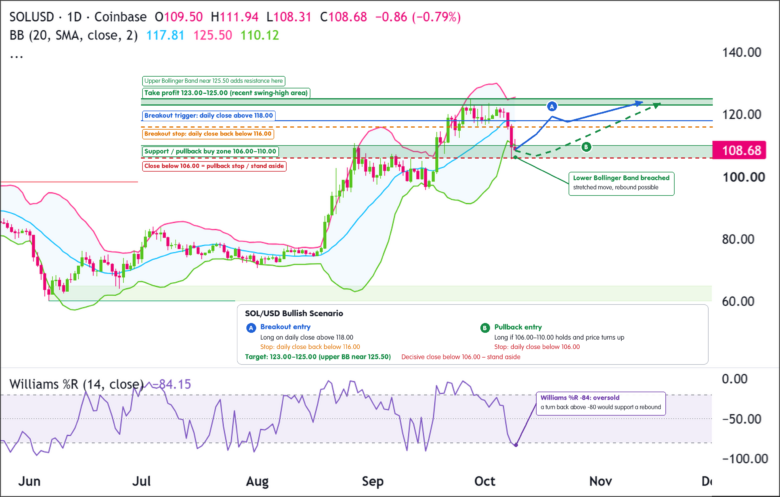Select the red 'Close below 106.00 = pullback stop' label
This screenshot has width=780, height=497.
214,166
